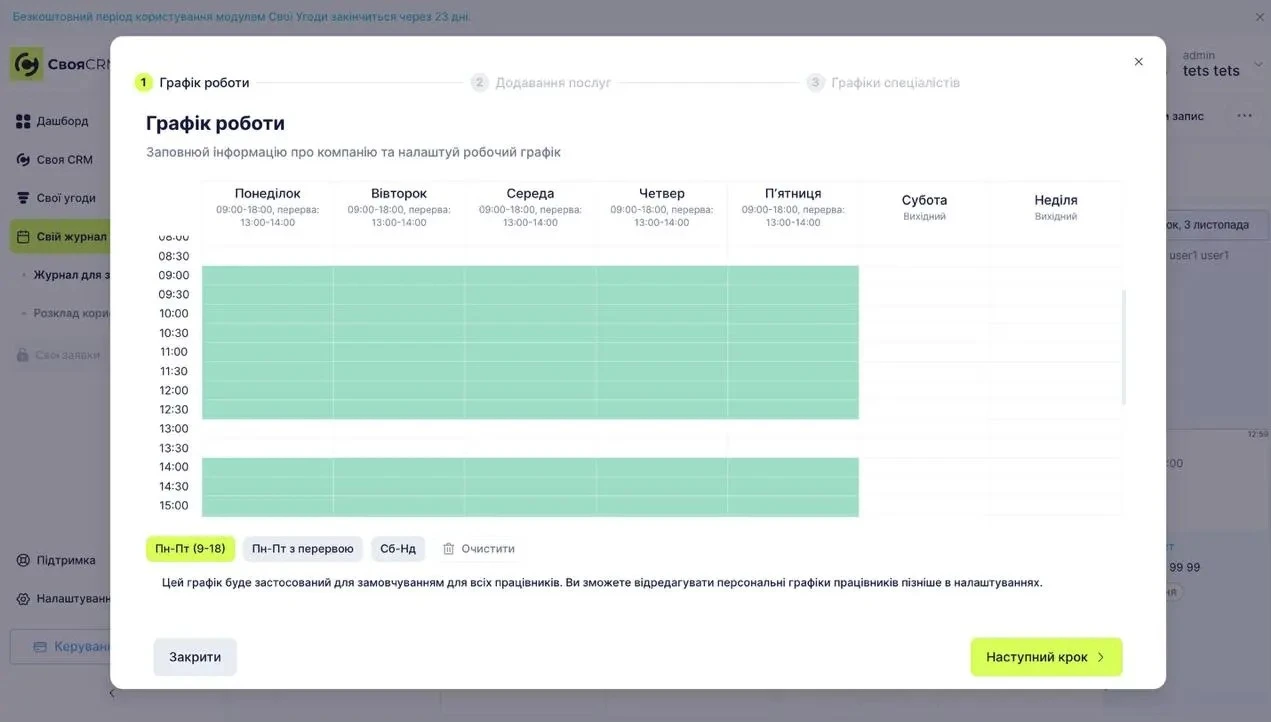Click the Субота 09:00 time slot cell

click(x=924, y=275)
